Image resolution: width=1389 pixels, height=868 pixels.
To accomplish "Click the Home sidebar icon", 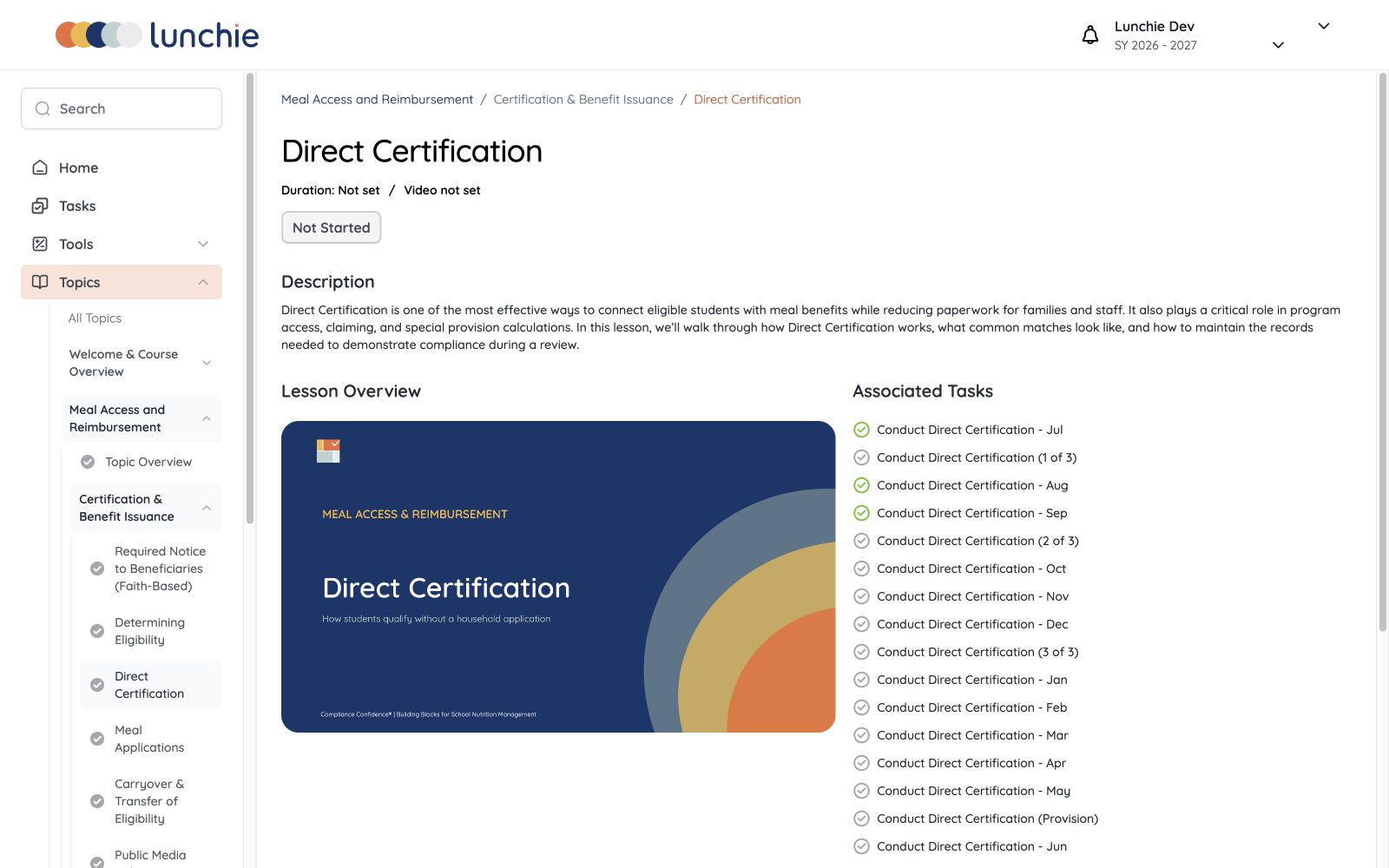I will tap(40, 168).
